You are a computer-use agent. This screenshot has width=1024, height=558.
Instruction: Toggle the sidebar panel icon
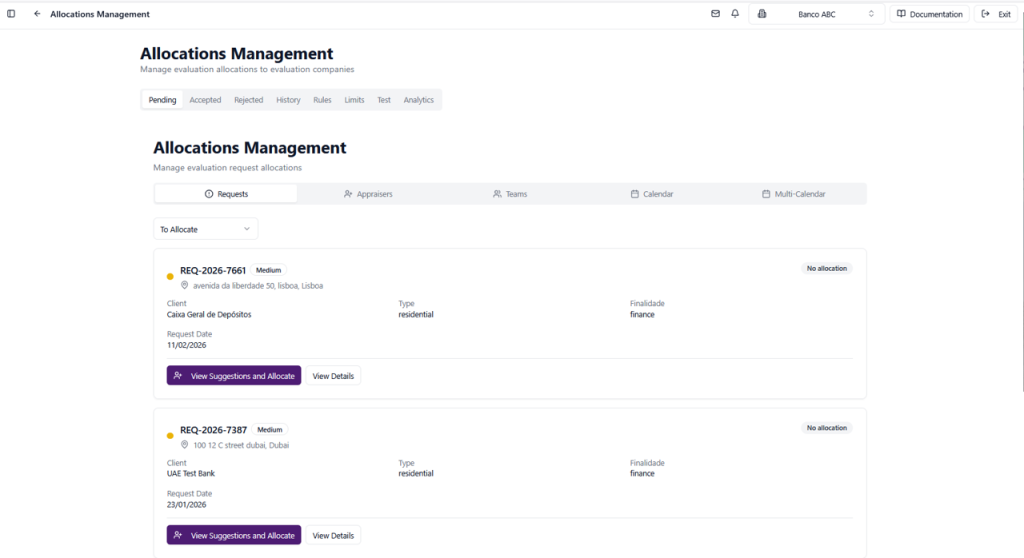(11, 14)
